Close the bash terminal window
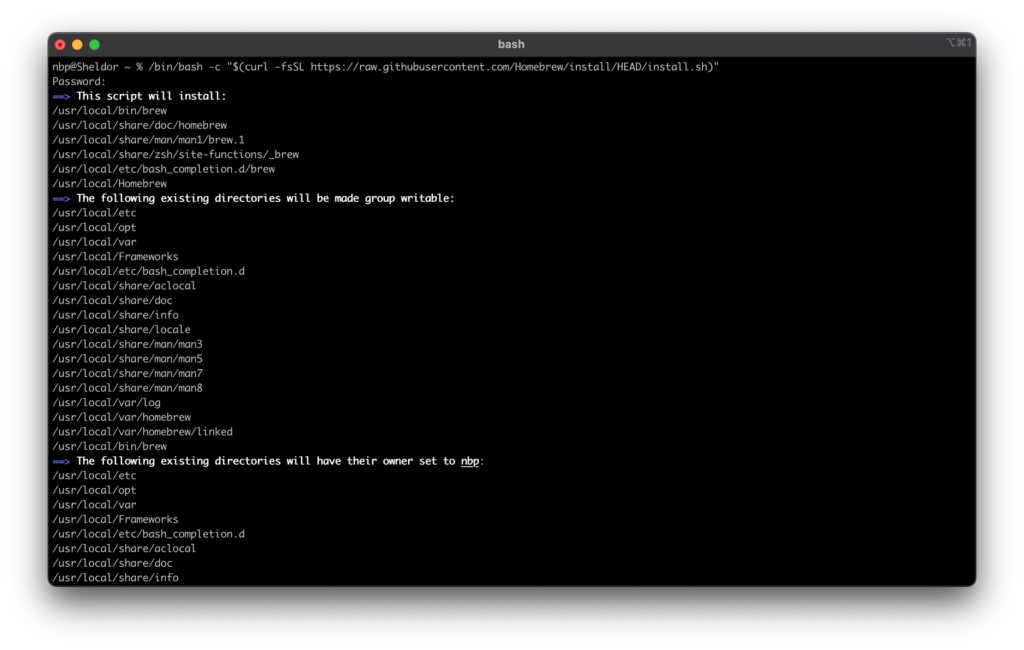Viewport: 1024px width, 650px height. pos(60,44)
